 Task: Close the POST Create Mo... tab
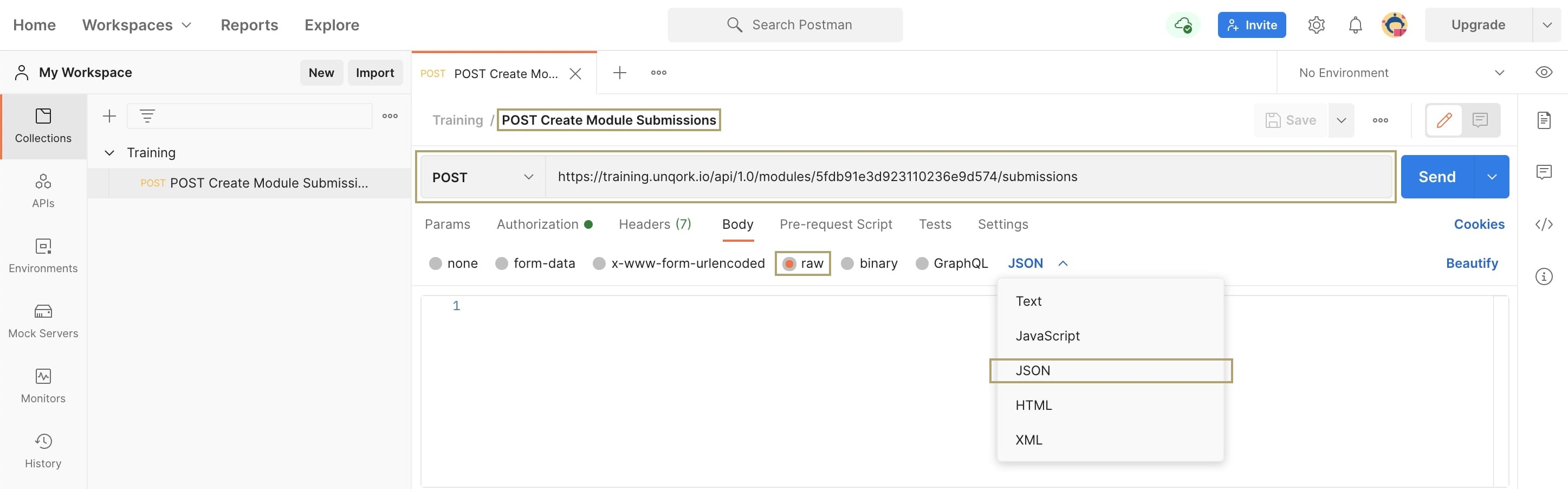tap(575, 74)
